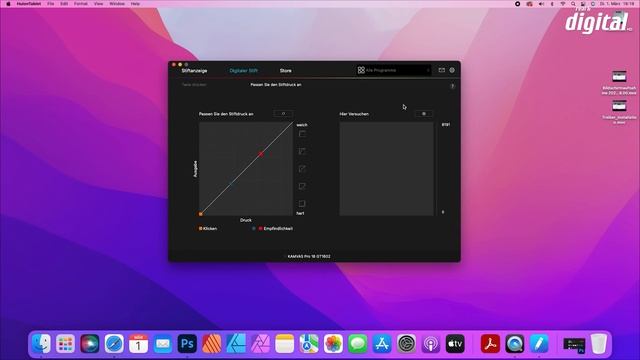The width and height of the screenshot is (640, 360).
Task: Open System Preferences from the dock
Action: click(x=406, y=344)
